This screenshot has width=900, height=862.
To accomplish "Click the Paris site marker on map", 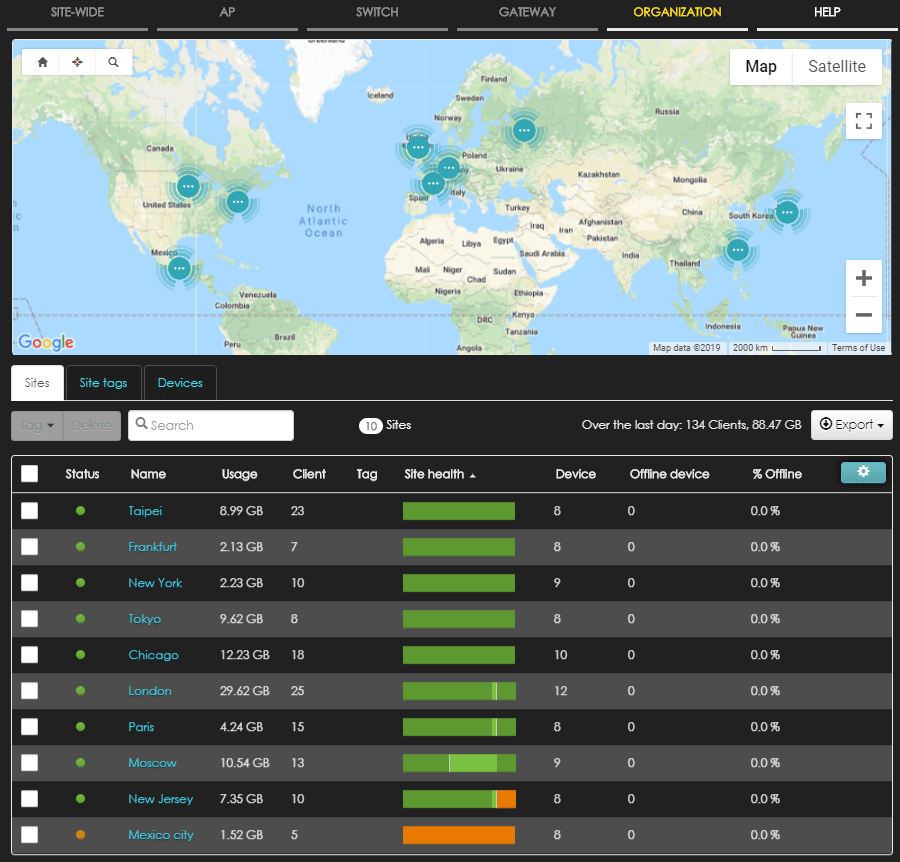I will point(433,184).
